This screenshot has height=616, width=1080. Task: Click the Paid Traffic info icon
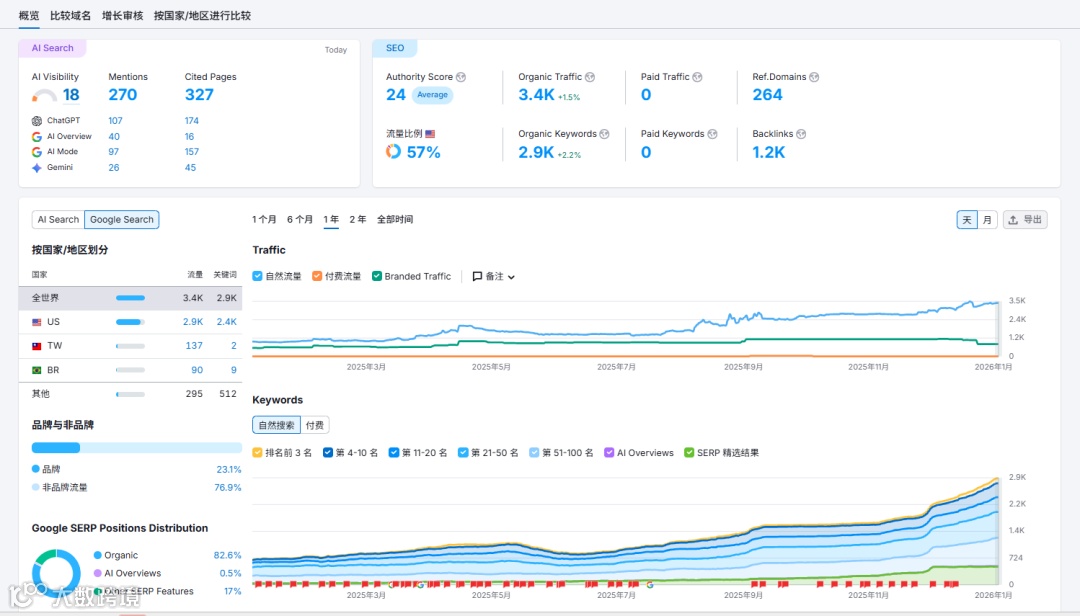tap(697, 77)
